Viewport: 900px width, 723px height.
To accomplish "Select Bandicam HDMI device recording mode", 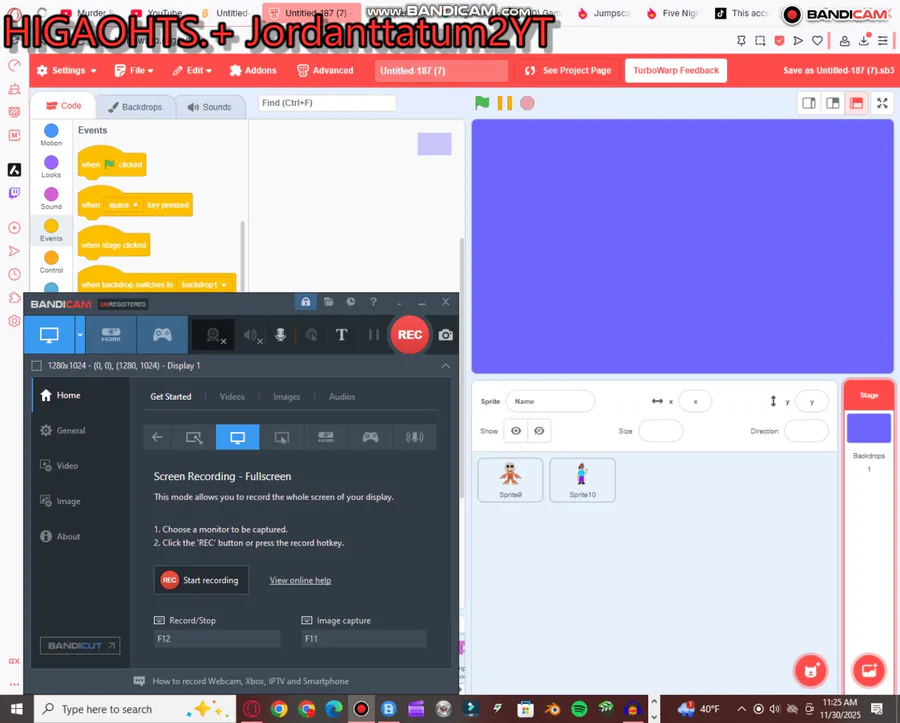I will pyautogui.click(x=111, y=335).
